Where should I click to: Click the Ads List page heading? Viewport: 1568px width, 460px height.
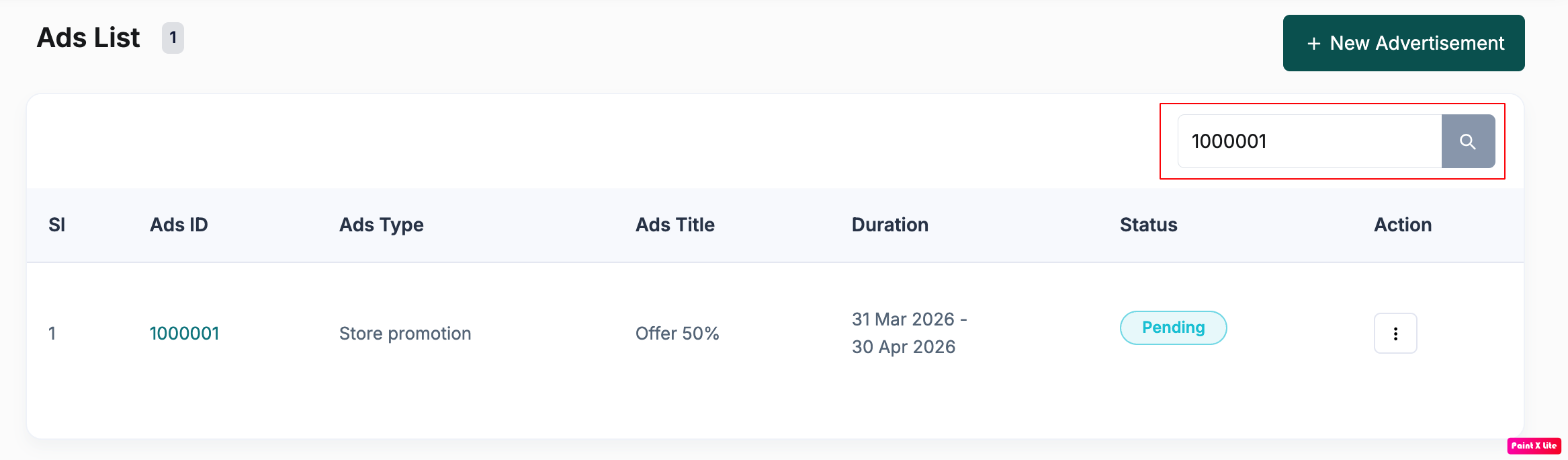pos(88,38)
